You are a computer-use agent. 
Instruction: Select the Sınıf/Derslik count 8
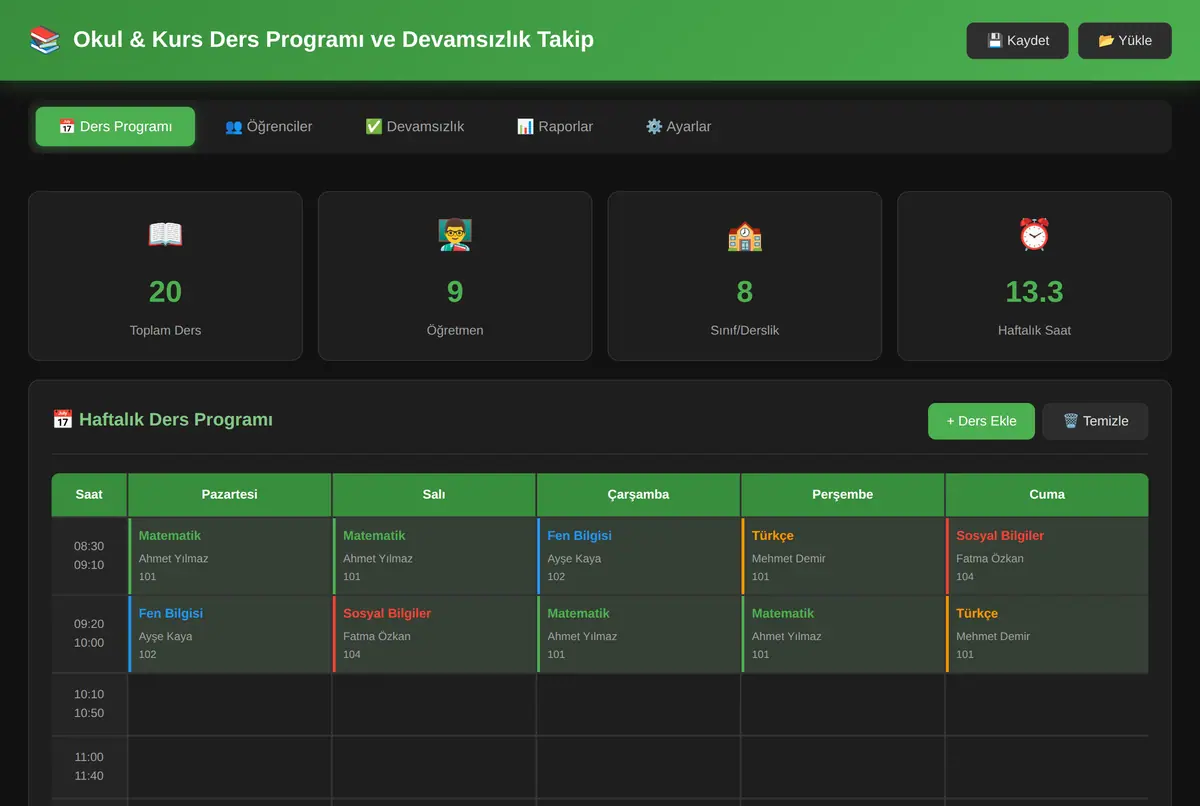(745, 292)
